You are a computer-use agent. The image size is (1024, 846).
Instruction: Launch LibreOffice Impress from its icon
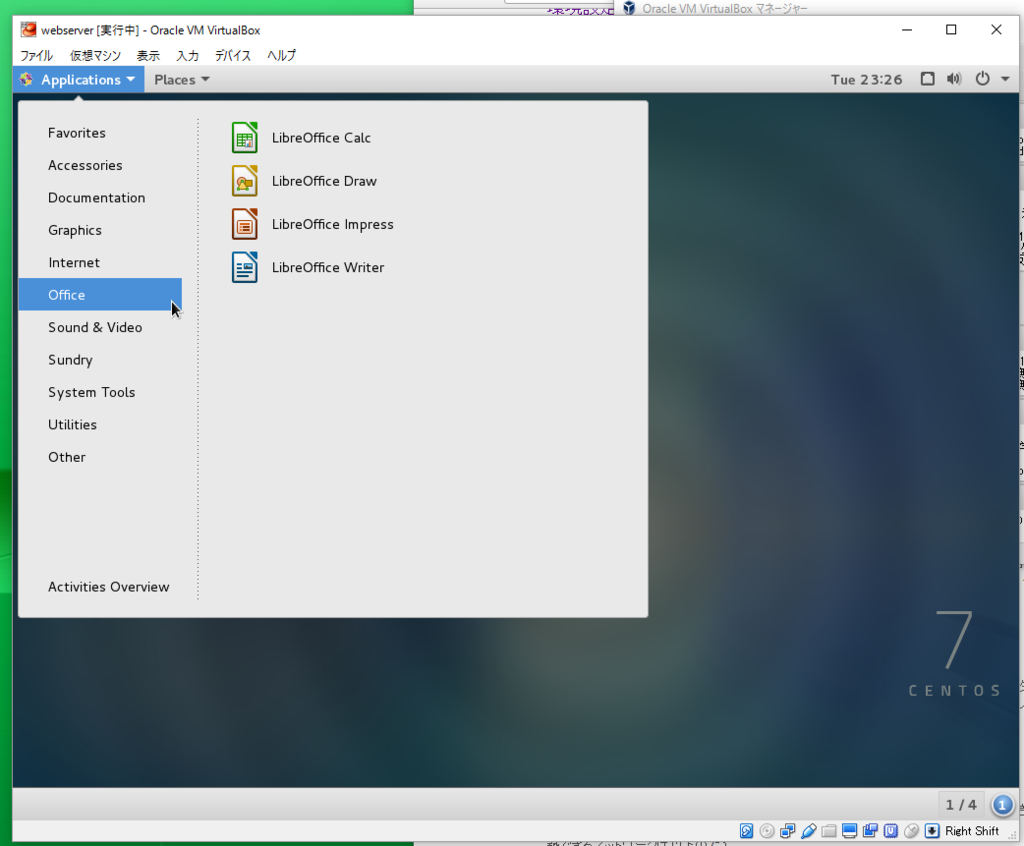coord(245,224)
